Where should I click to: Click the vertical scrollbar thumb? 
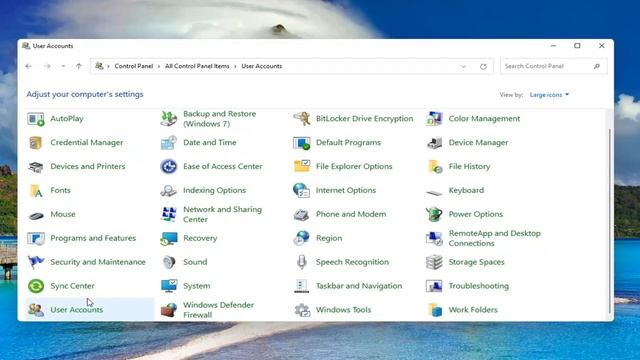[610, 220]
